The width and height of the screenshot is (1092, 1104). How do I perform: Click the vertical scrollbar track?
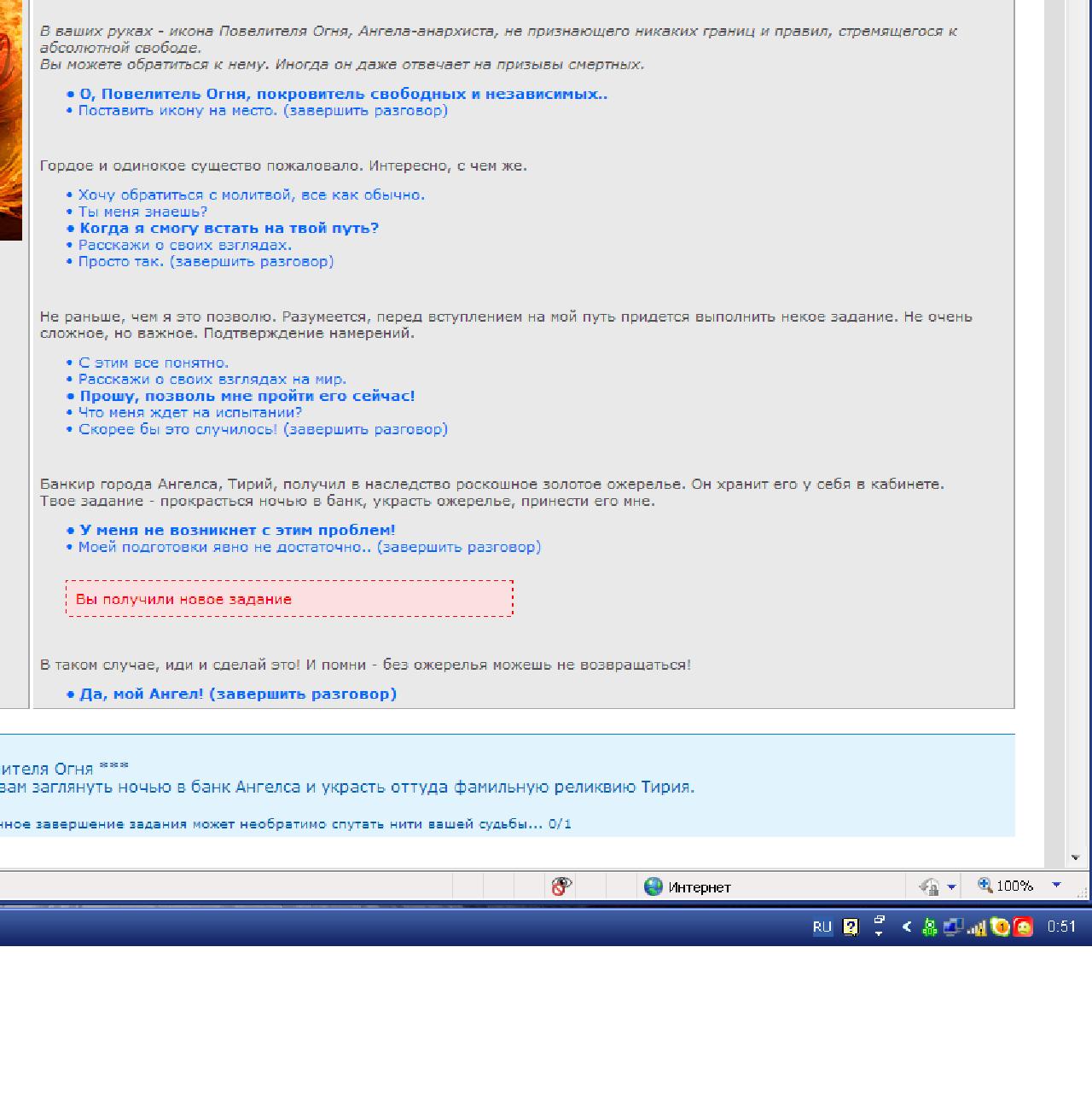[x=1075, y=427]
